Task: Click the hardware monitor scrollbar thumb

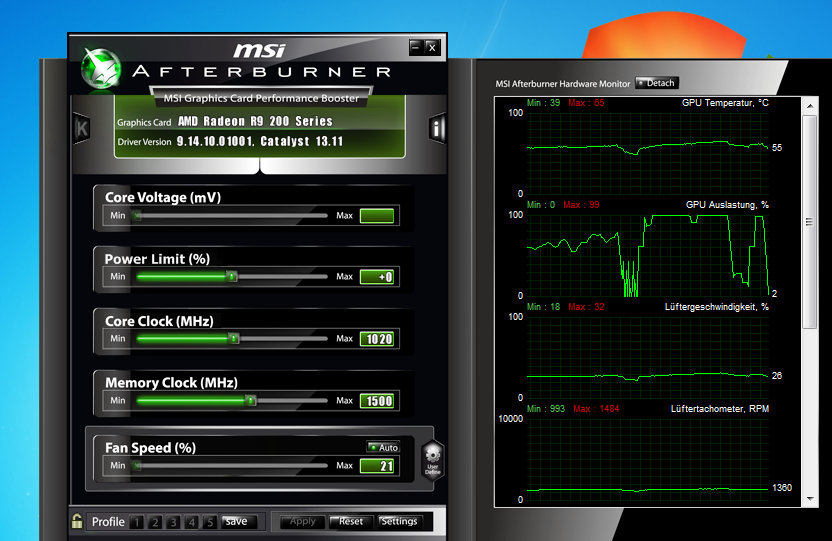Action: [810, 222]
